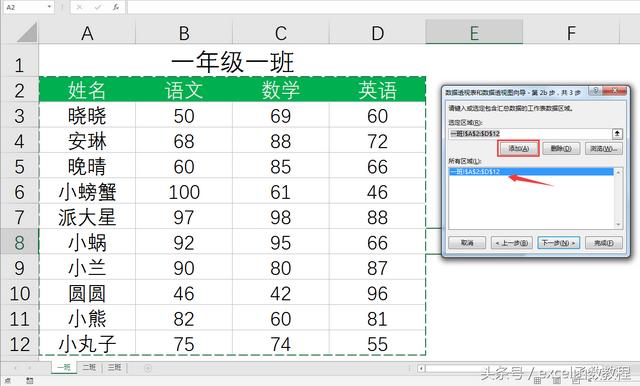Click the cell containing 派大星
The image size is (640, 386).
tap(87, 217)
